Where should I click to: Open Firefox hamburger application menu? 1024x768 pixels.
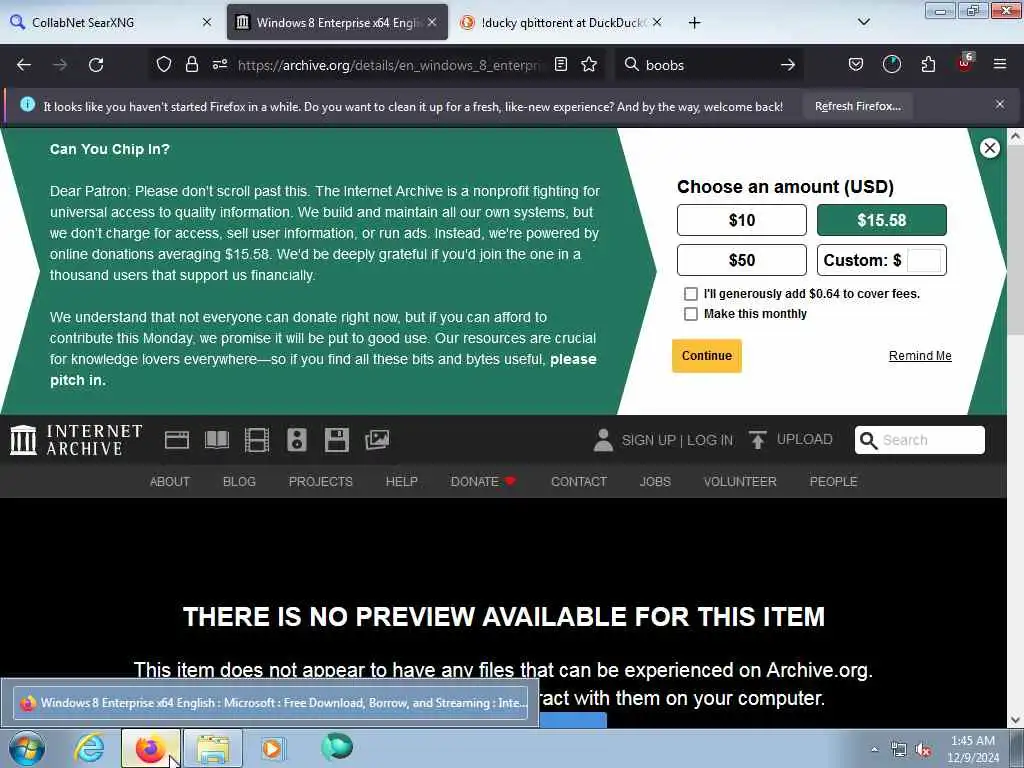pyautogui.click(x=999, y=64)
